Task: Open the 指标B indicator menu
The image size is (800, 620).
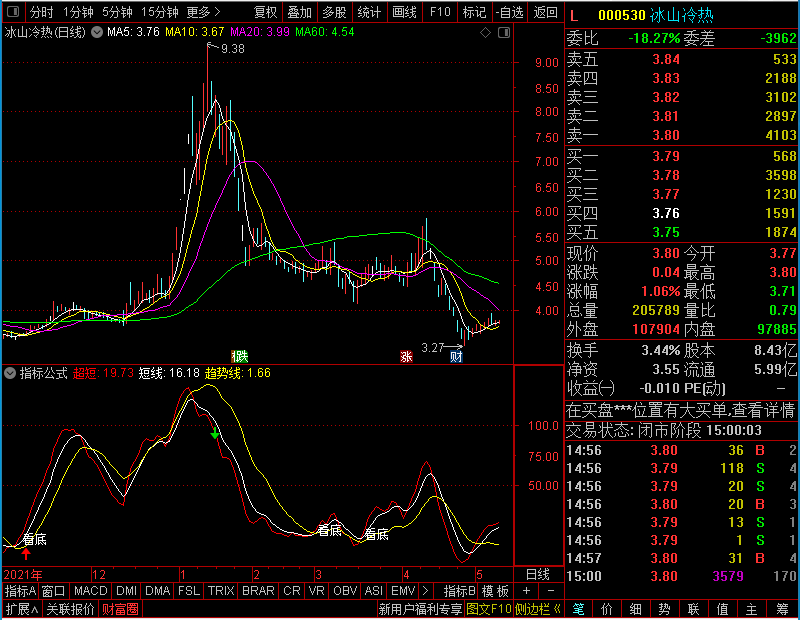Action: click(x=460, y=591)
